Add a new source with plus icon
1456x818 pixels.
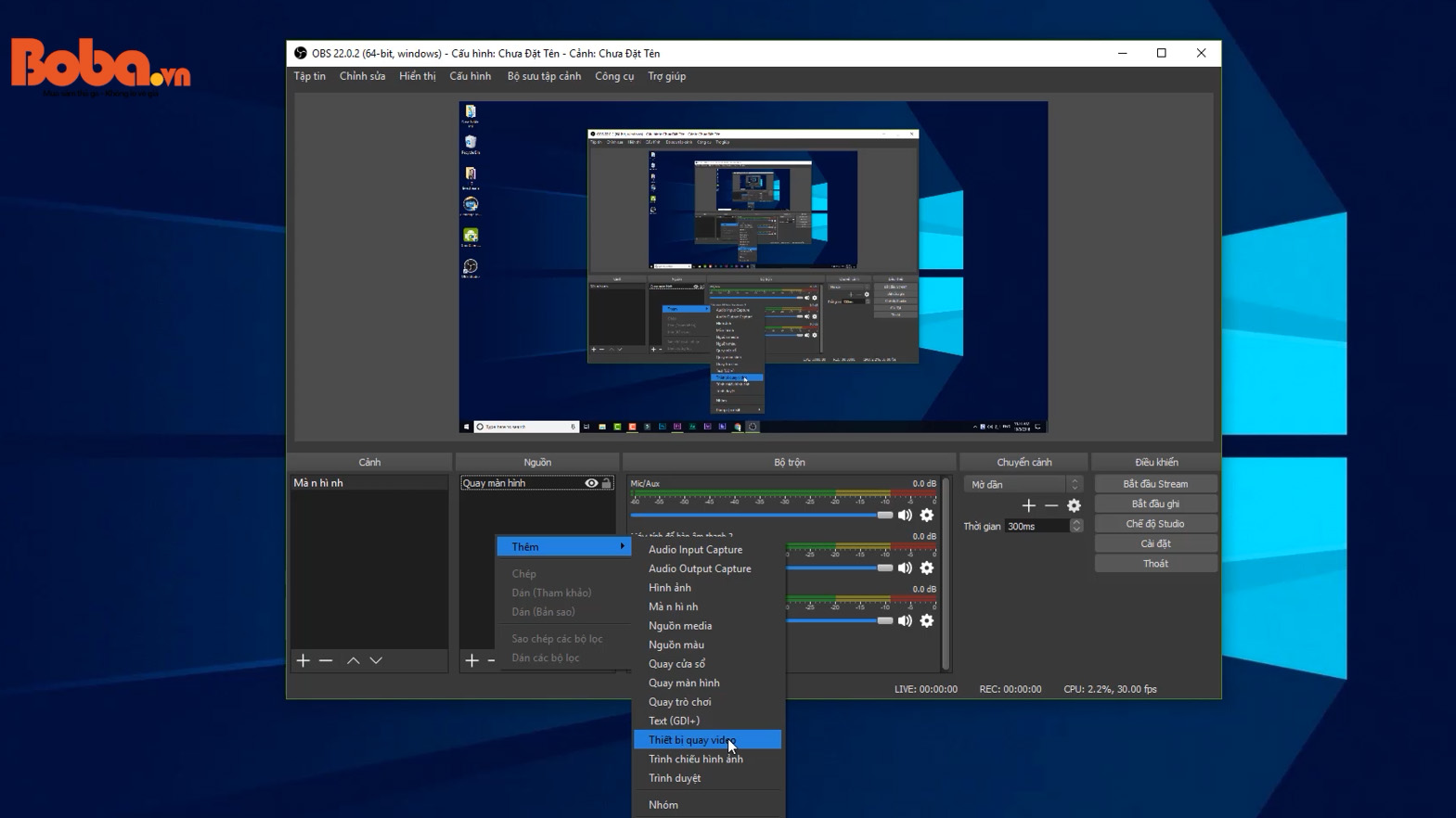click(x=472, y=660)
